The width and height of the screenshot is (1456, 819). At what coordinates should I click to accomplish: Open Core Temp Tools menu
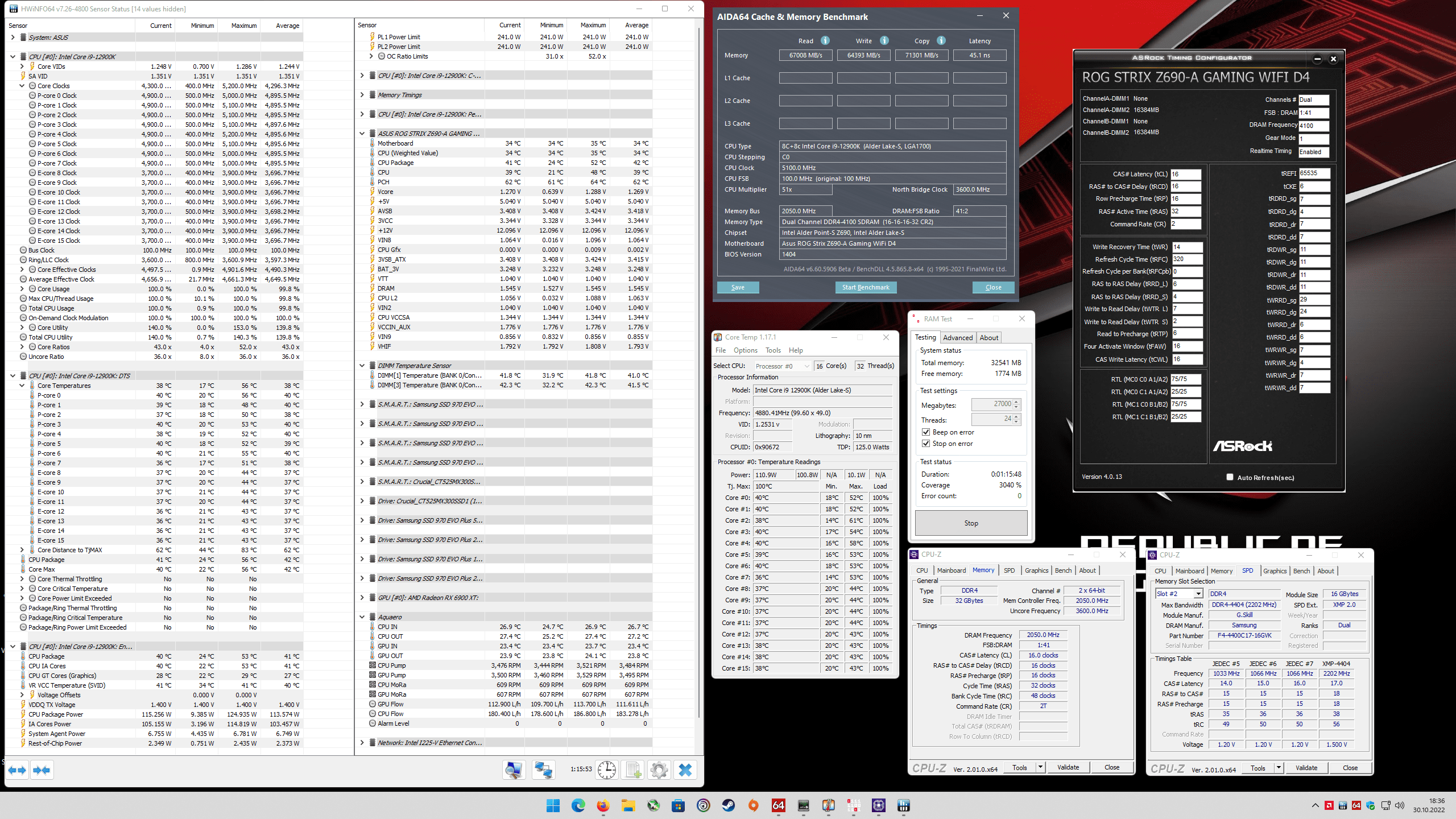(x=773, y=350)
